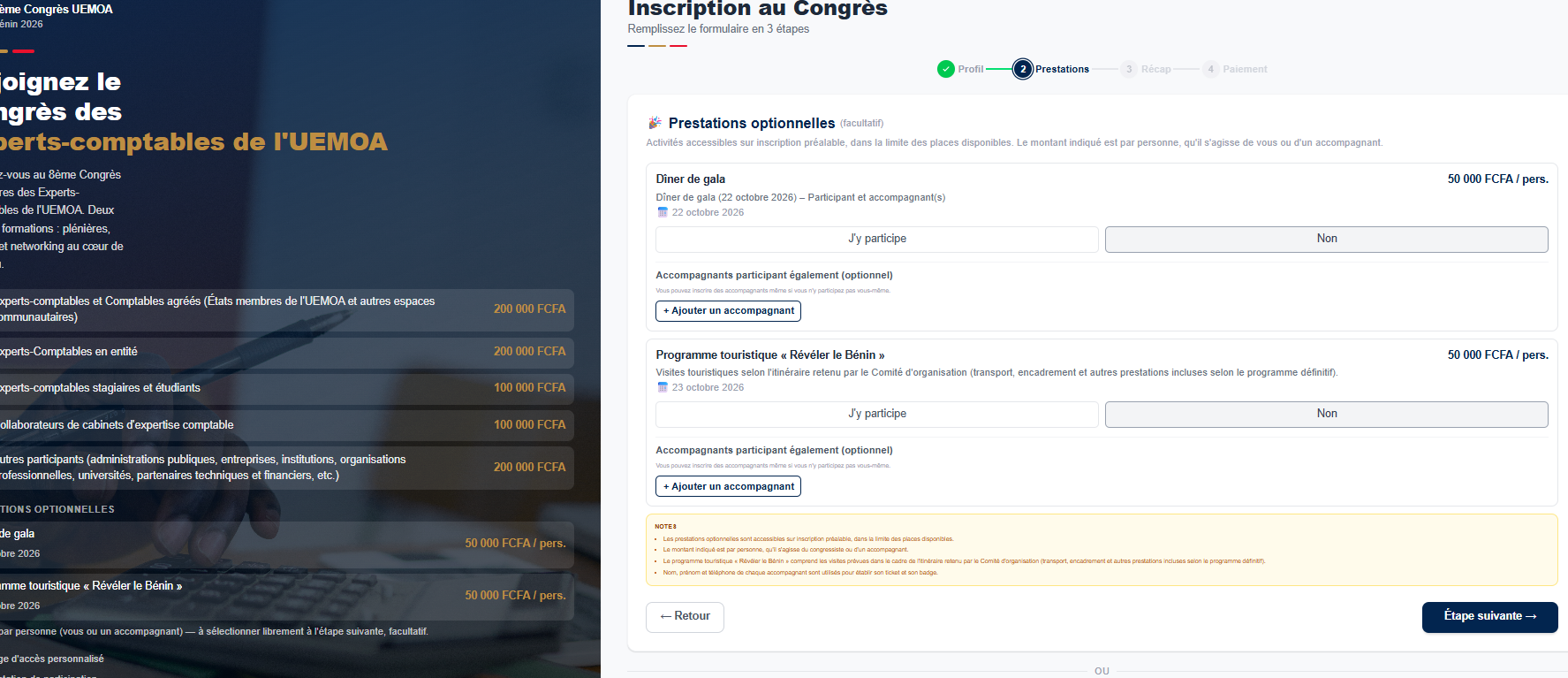Click the "OU" separator label
Screen dimensions: 1568x678
point(1102,671)
